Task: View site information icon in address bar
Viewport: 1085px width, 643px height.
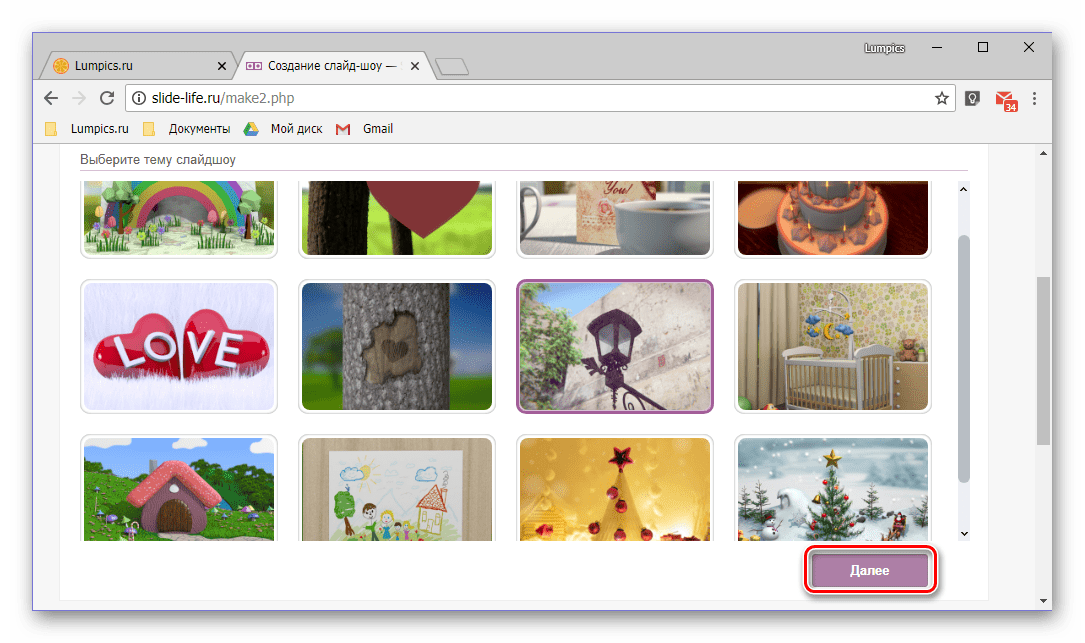Action: point(139,98)
